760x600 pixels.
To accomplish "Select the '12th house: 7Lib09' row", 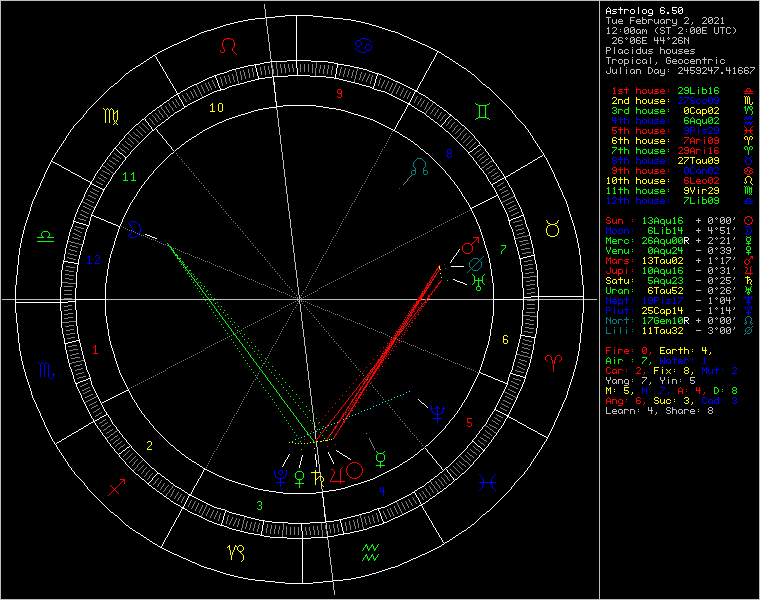I will tap(679, 201).
